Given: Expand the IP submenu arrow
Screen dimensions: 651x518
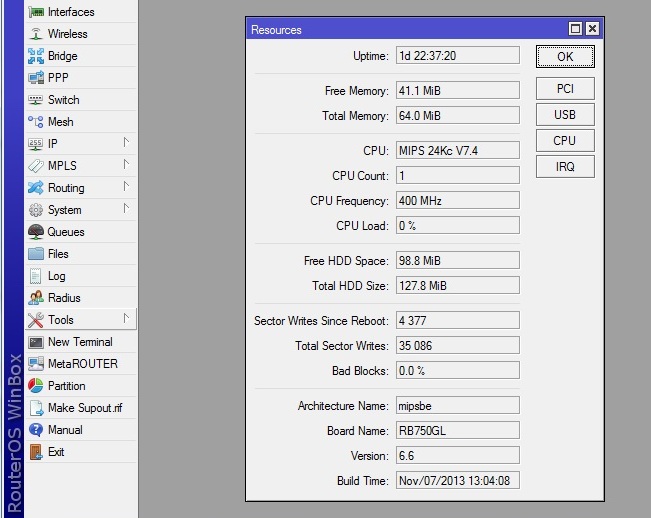Looking at the screenshot, I should 126,142.
